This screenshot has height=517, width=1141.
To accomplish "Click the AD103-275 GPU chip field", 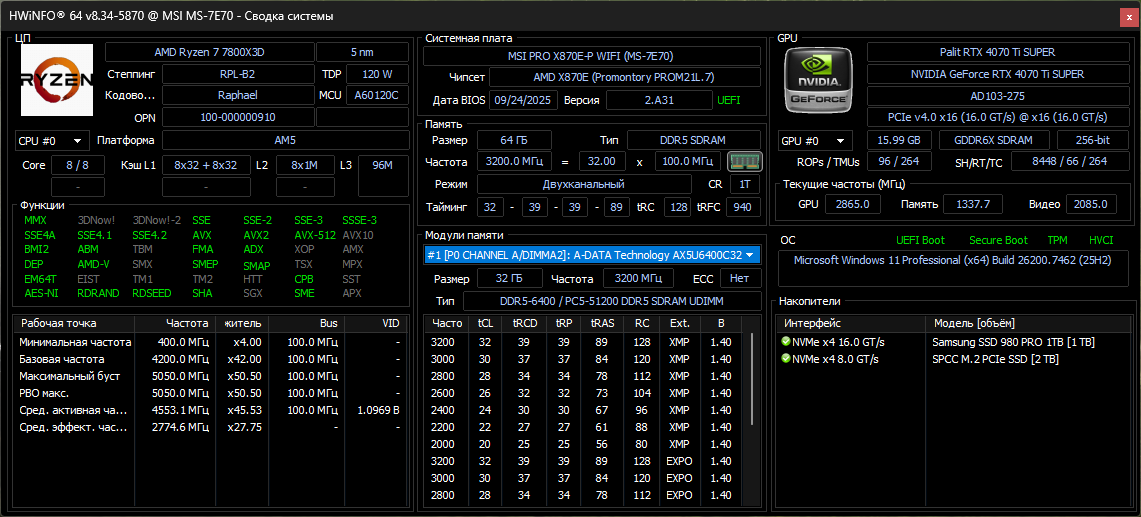I will [997, 95].
